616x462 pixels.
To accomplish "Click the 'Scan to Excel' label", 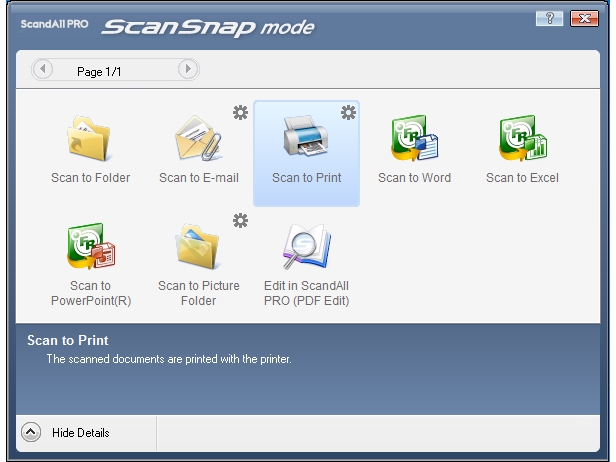I will (x=522, y=178).
